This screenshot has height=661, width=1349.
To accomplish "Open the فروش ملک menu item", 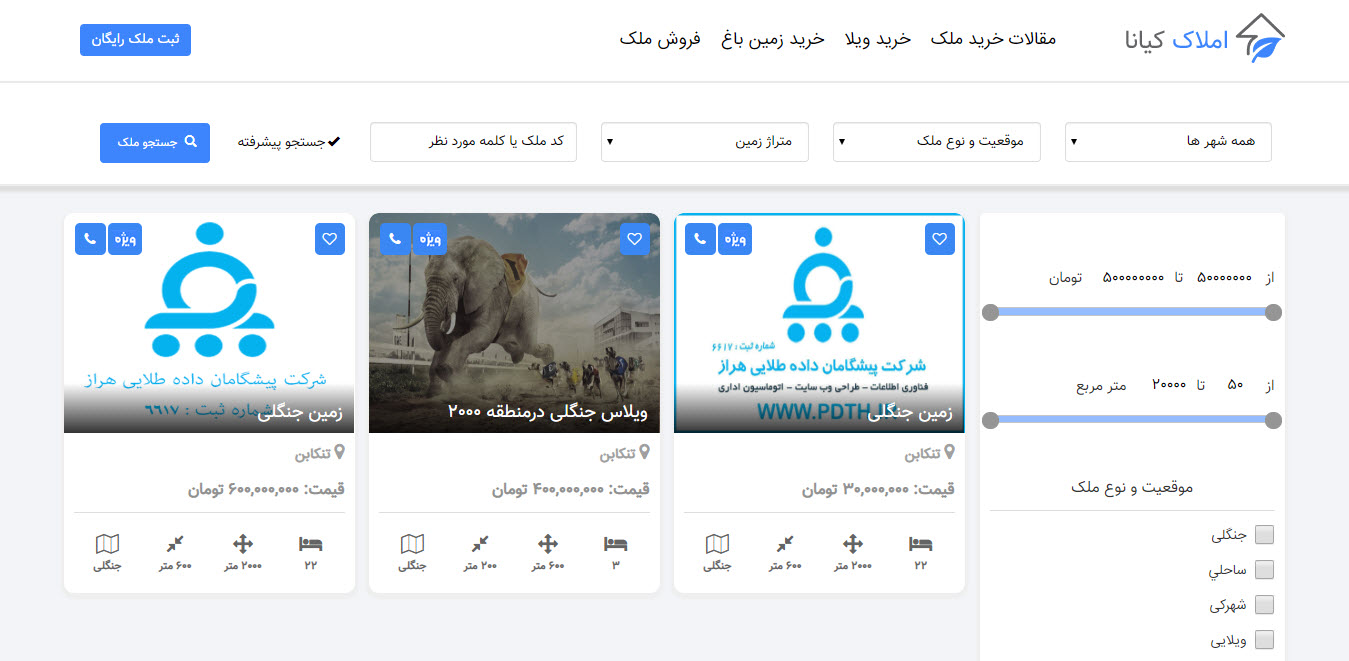I will tap(660, 40).
